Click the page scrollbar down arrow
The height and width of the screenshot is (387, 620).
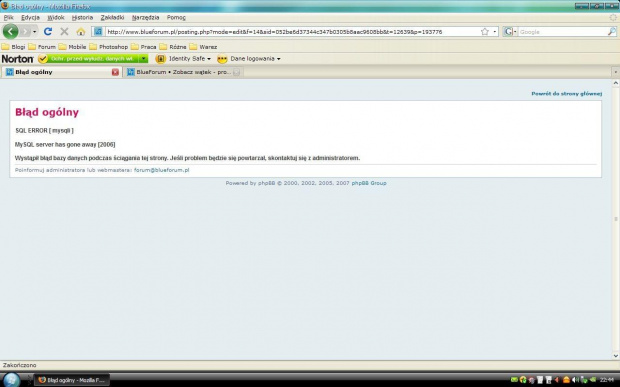pos(616,356)
